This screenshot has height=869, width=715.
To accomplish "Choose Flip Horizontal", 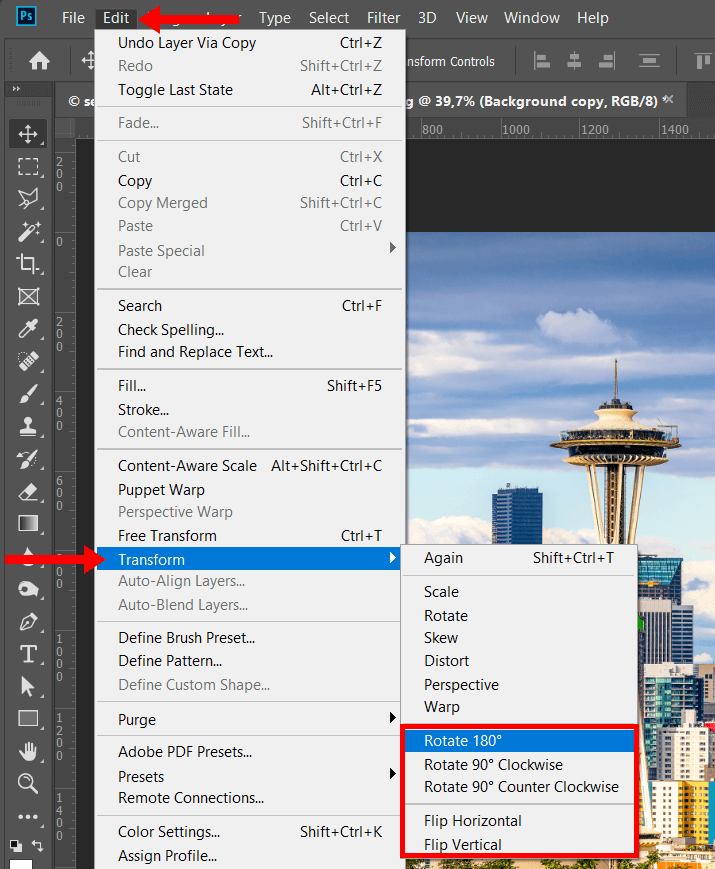I will pos(519,821).
